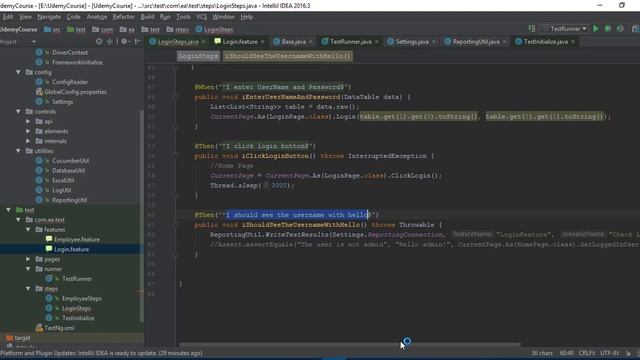Close the LoginSteps.java tab
The height and width of the screenshot is (360, 640).
point(204,42)
